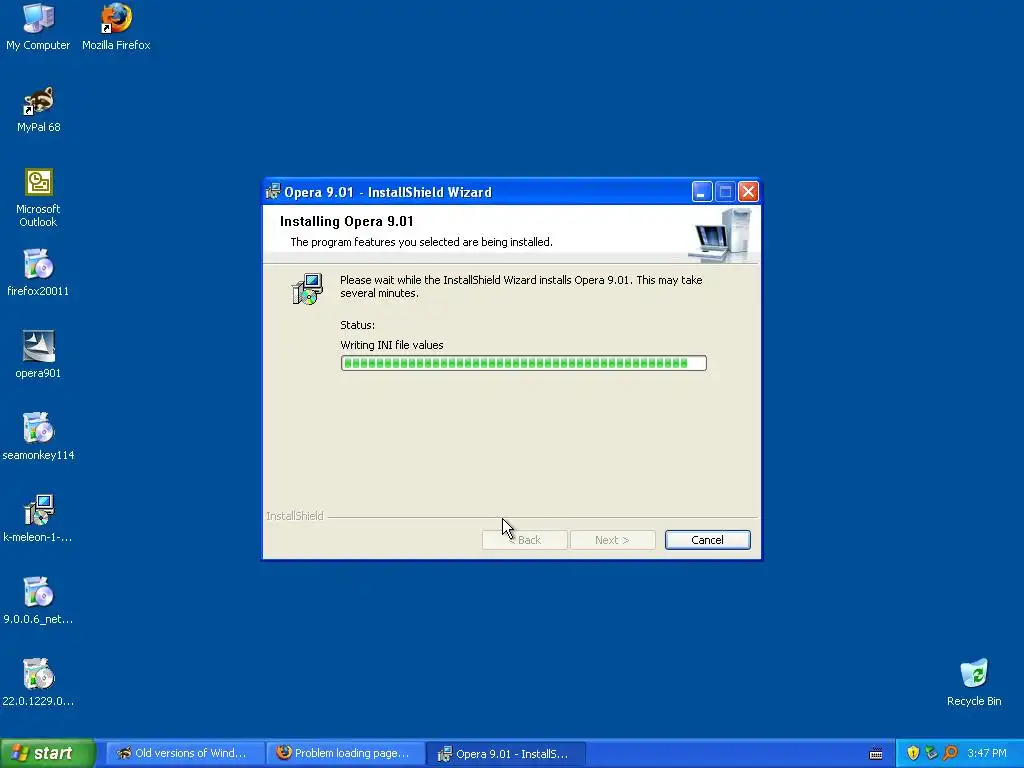1024x768 pixels.
Task: Click the 'Writing INI file values' status text
Action: [392, 345]
